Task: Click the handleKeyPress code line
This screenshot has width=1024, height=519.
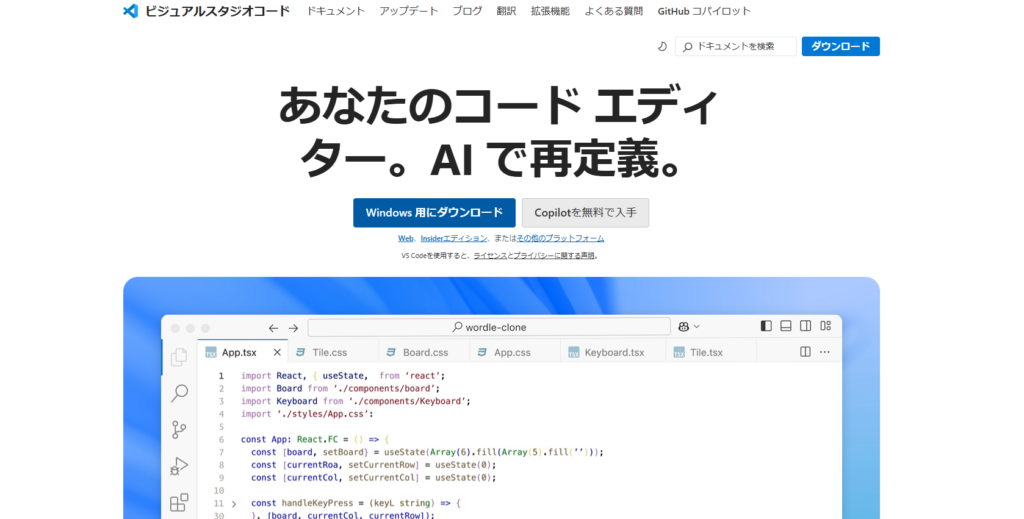Action: (x=356, y=503)
